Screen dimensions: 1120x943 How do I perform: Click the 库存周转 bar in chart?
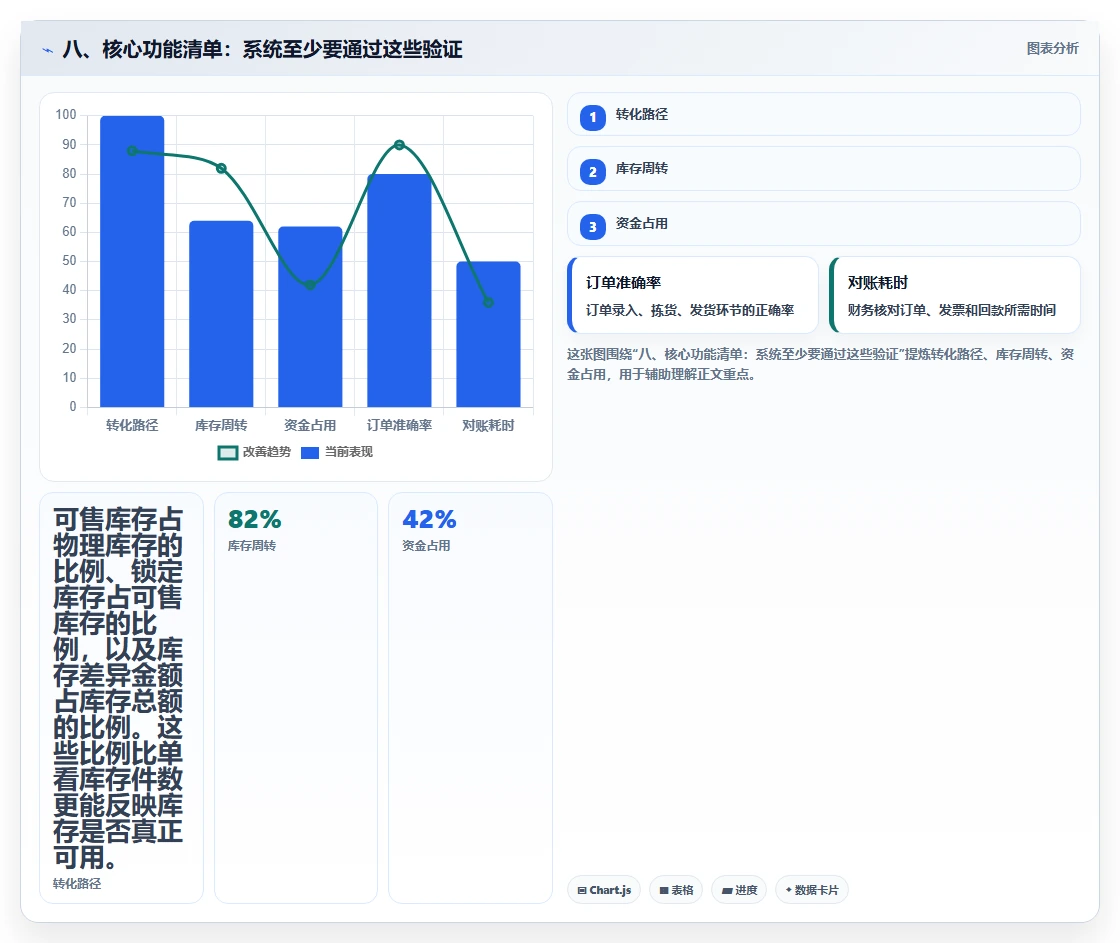pyautogui.click(x=221, y=314)
